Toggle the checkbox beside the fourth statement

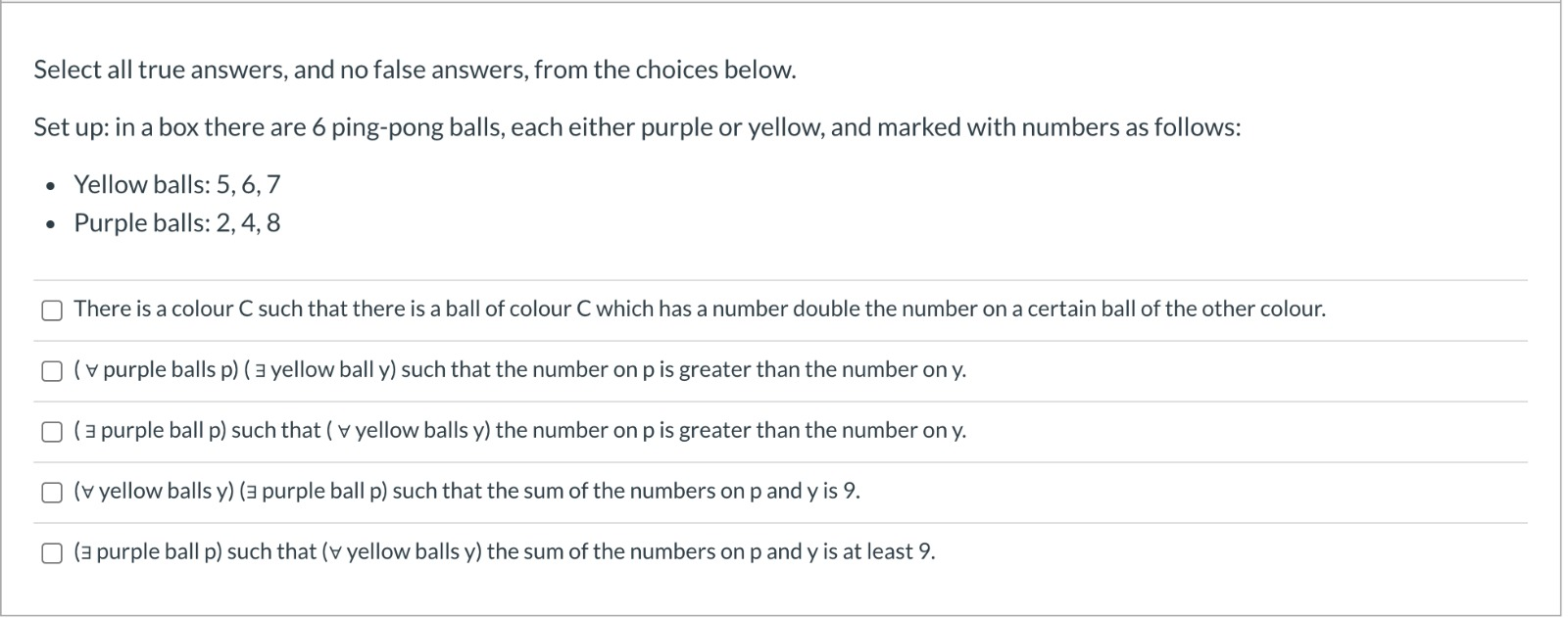point(50,492)
